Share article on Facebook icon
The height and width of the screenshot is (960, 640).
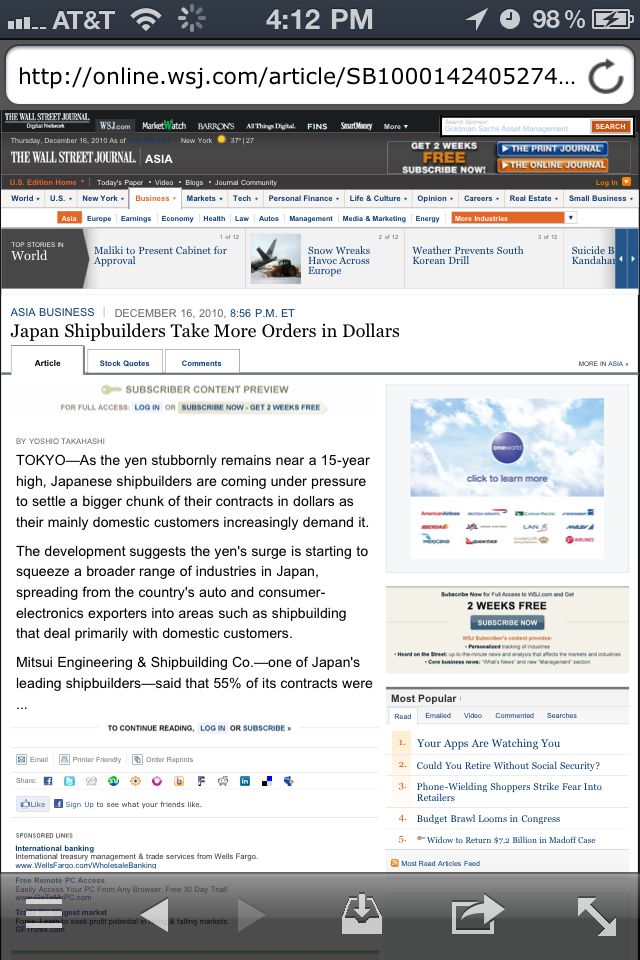[48, 781]
